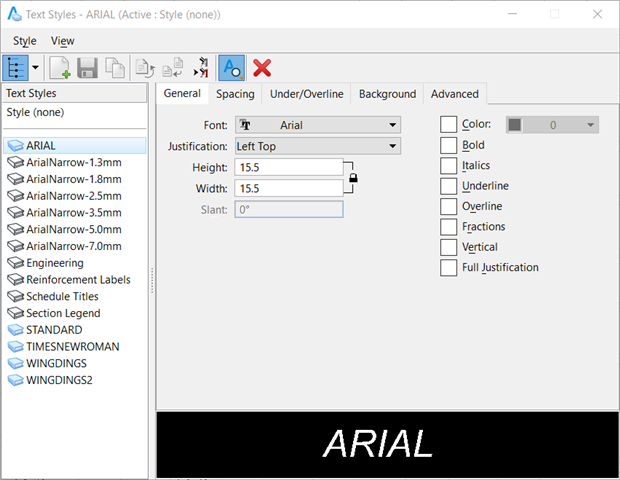Expand the Font dropdown showing Arial
The image size is (620, 480).
click(318, 125)
